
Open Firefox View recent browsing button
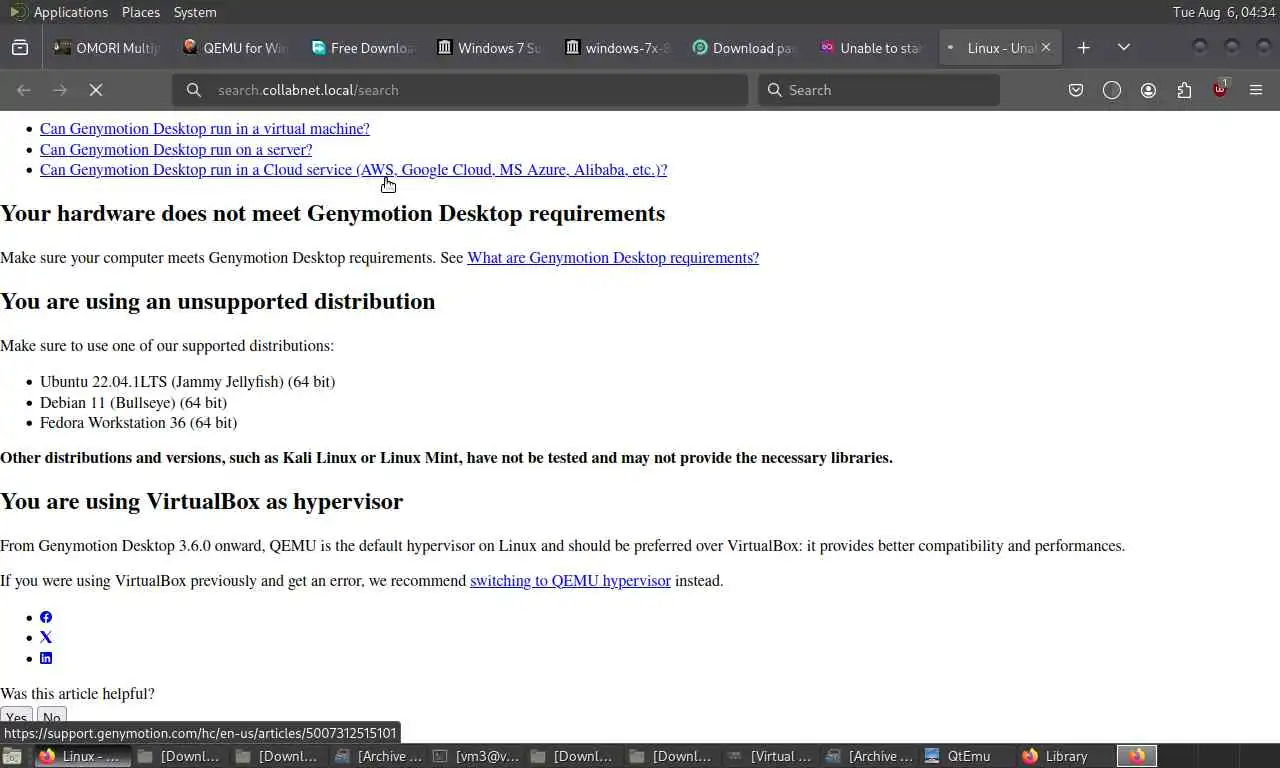click(x=20, y=47)
